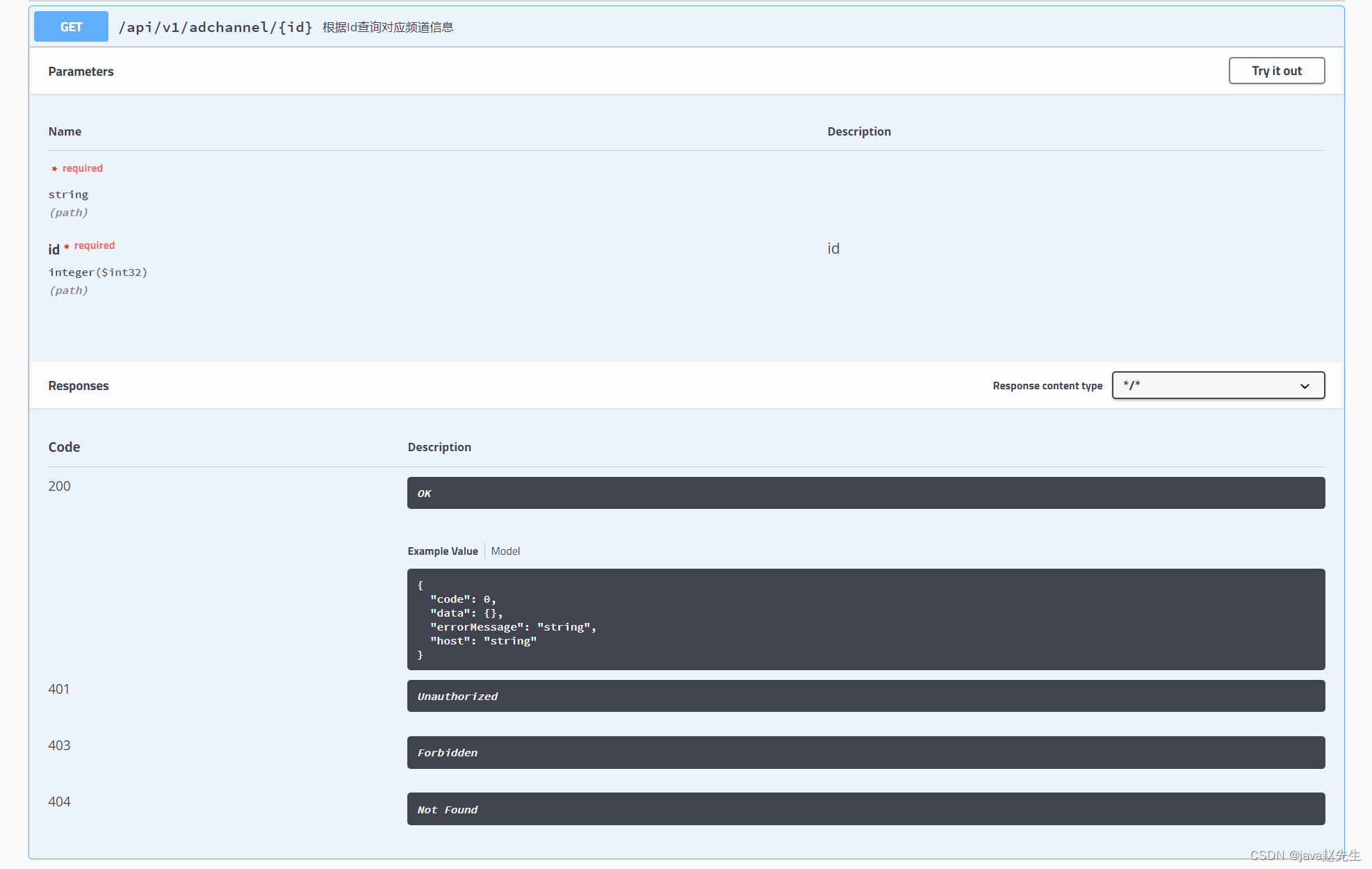Click the Responses section heading
This screenshot has height=869, width=1372.
point(78,385)
